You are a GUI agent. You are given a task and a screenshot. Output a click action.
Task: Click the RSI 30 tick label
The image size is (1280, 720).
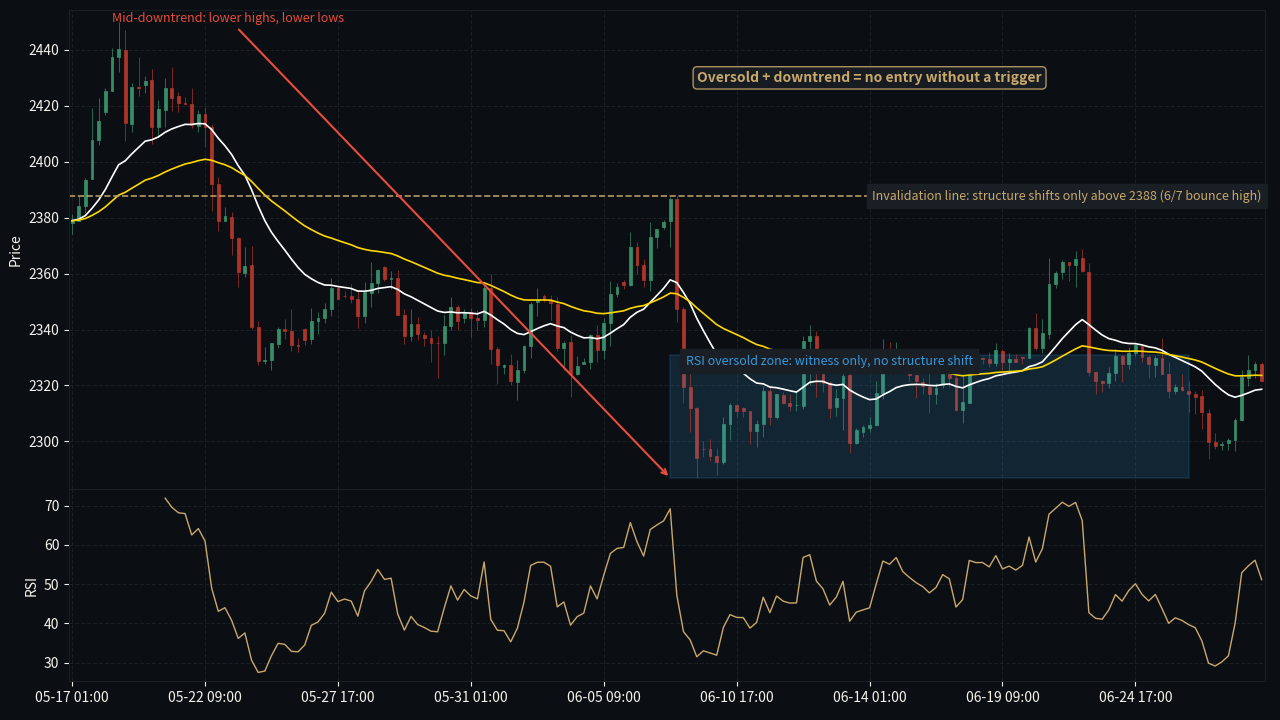[x=53, y=663]
